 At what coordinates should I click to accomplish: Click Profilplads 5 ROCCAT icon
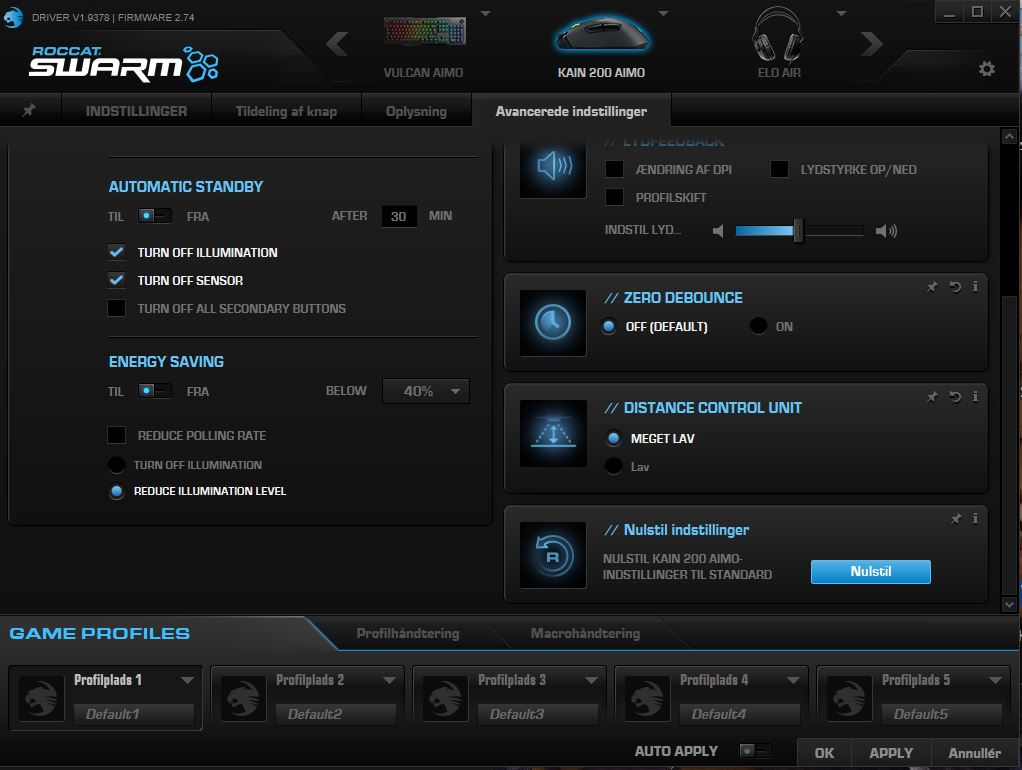pos(849,698)
